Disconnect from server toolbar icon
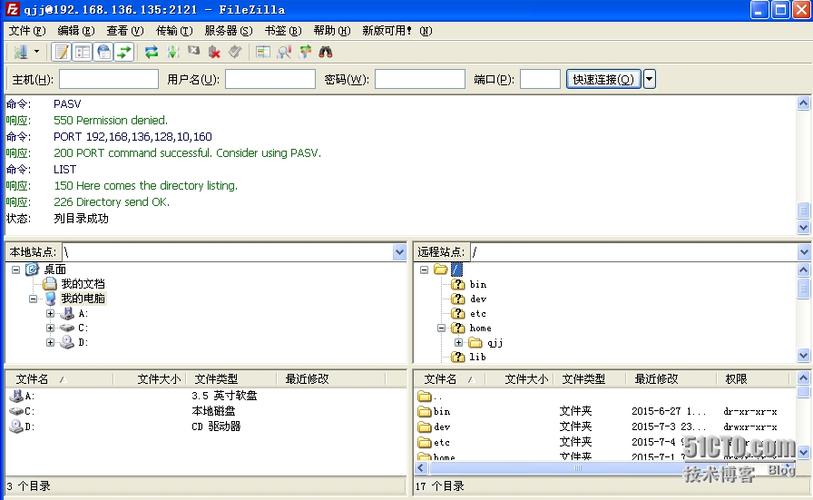 tap(214, 52)
